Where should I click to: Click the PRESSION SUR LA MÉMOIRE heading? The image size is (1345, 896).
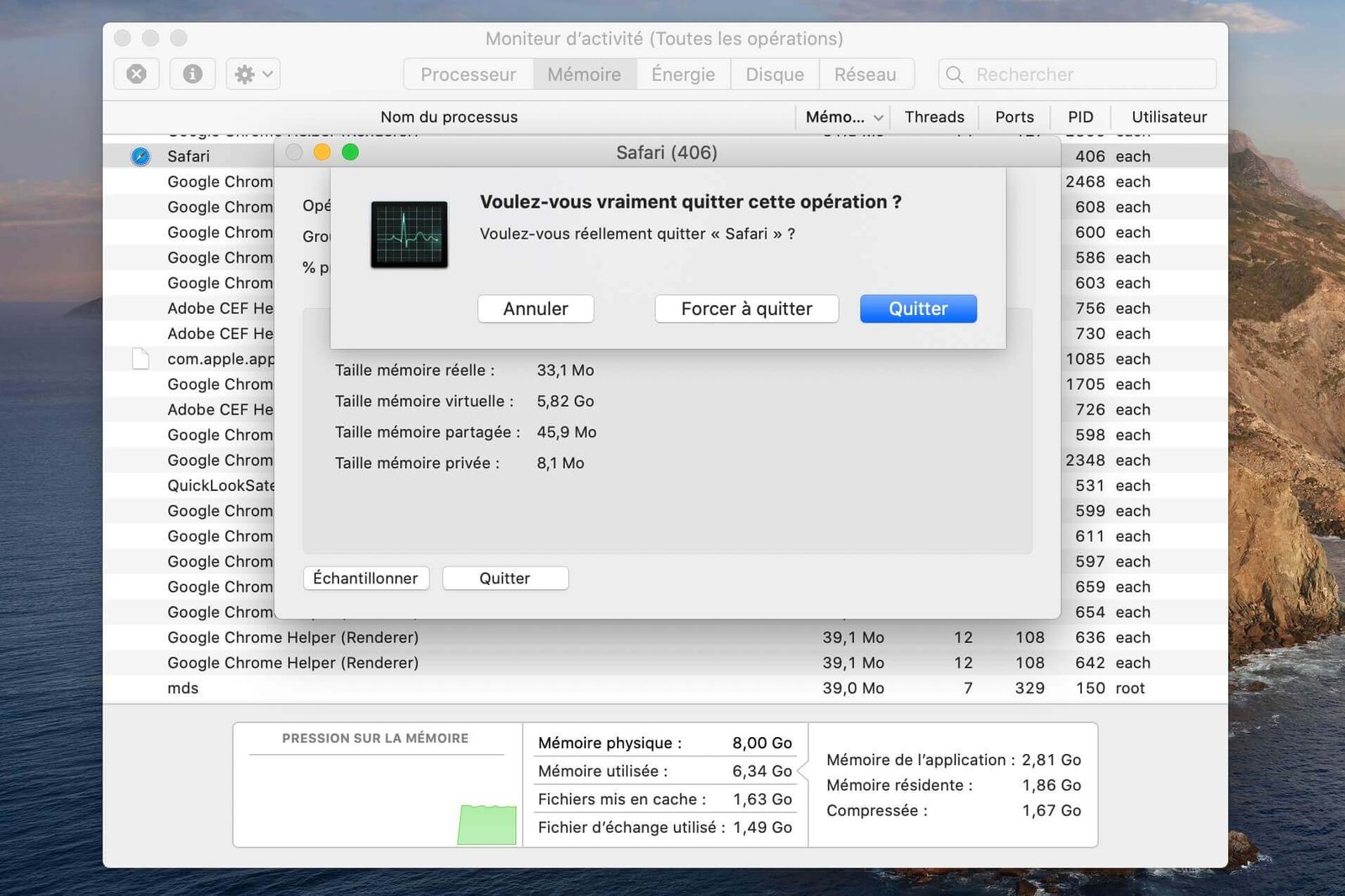375,738
